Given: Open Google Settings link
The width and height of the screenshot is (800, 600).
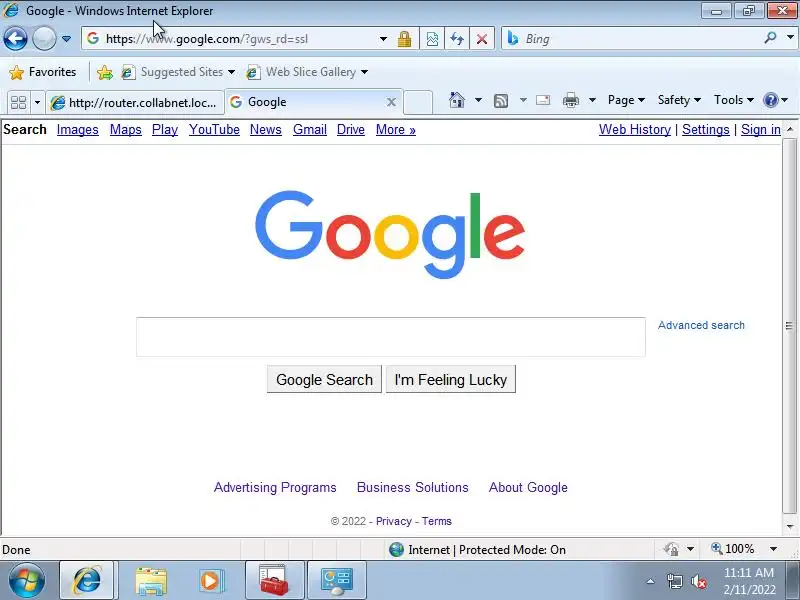Looking at the screenshot, I should tap(706, 130).
